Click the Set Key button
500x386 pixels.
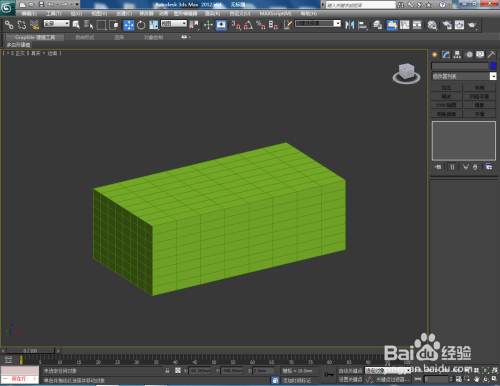[x=350, y=379]
